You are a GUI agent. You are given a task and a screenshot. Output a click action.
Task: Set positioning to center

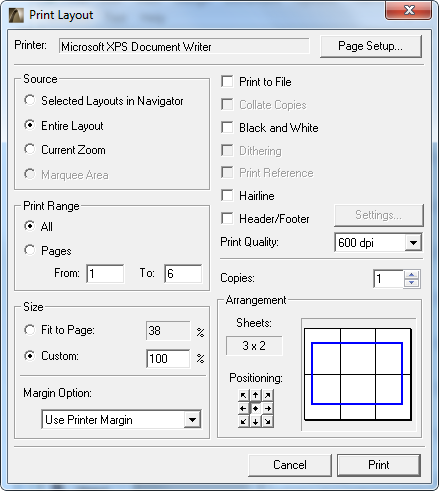tap(256, 408)
